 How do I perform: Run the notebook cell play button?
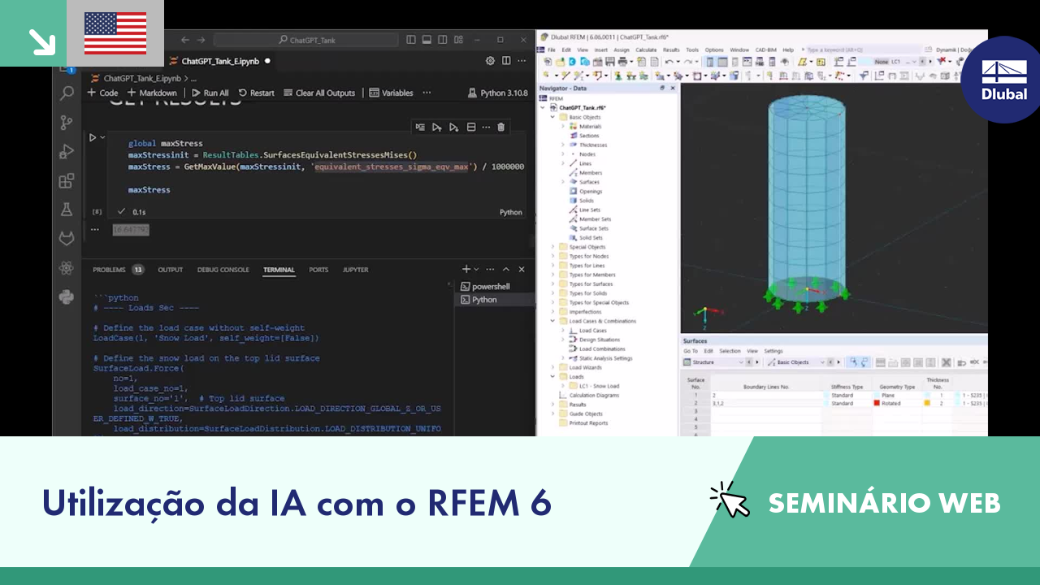[93, 137]
